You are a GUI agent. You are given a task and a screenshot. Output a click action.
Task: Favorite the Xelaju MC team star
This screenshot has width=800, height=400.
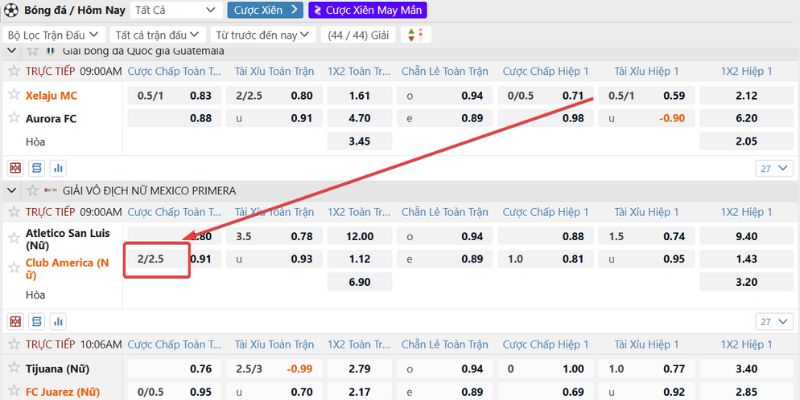point(14,95)
